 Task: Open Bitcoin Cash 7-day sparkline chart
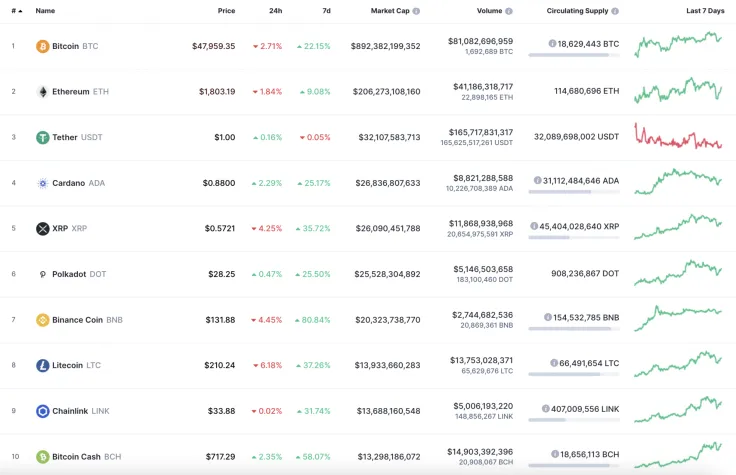click(x=678, y=455)
